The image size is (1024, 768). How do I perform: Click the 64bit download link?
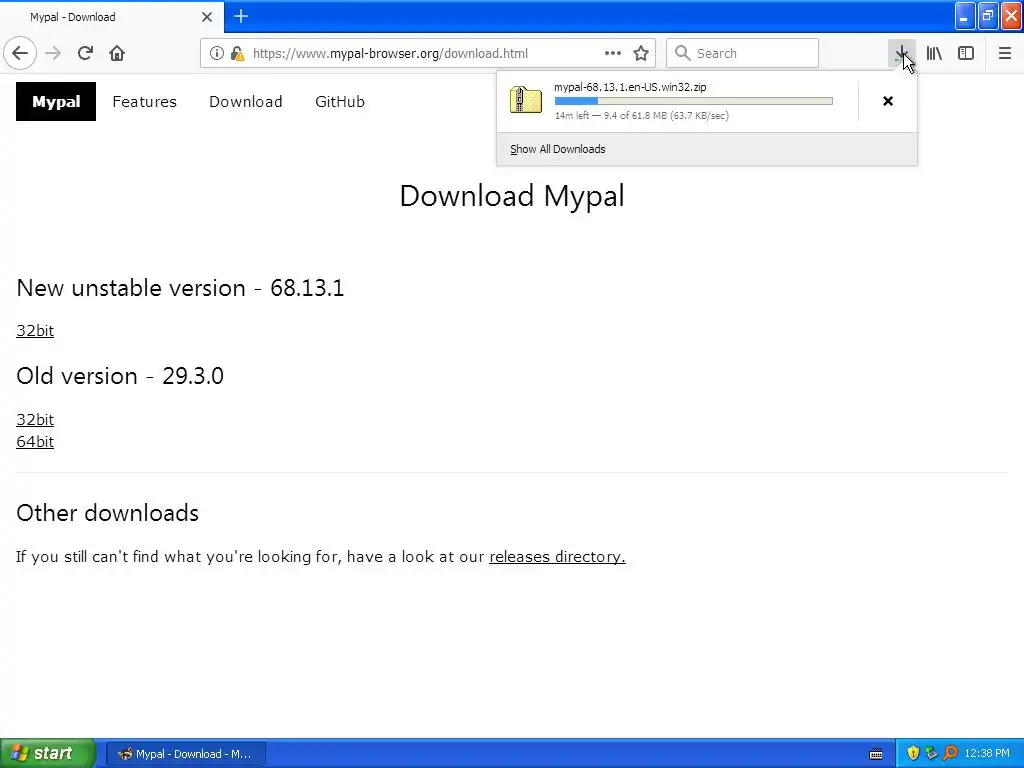(35, 441)
